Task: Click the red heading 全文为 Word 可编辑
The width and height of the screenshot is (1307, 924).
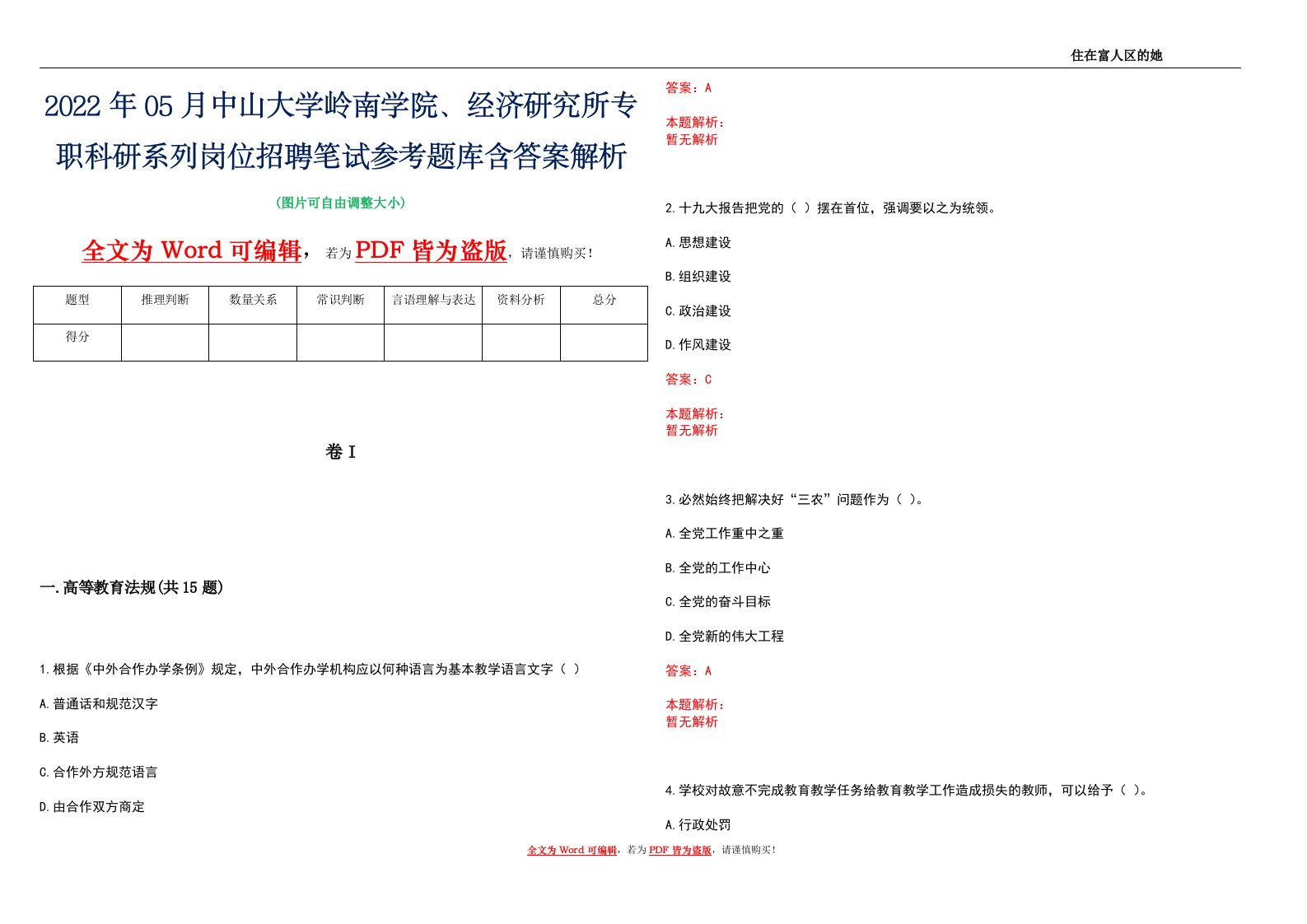Action: (192, 250)
